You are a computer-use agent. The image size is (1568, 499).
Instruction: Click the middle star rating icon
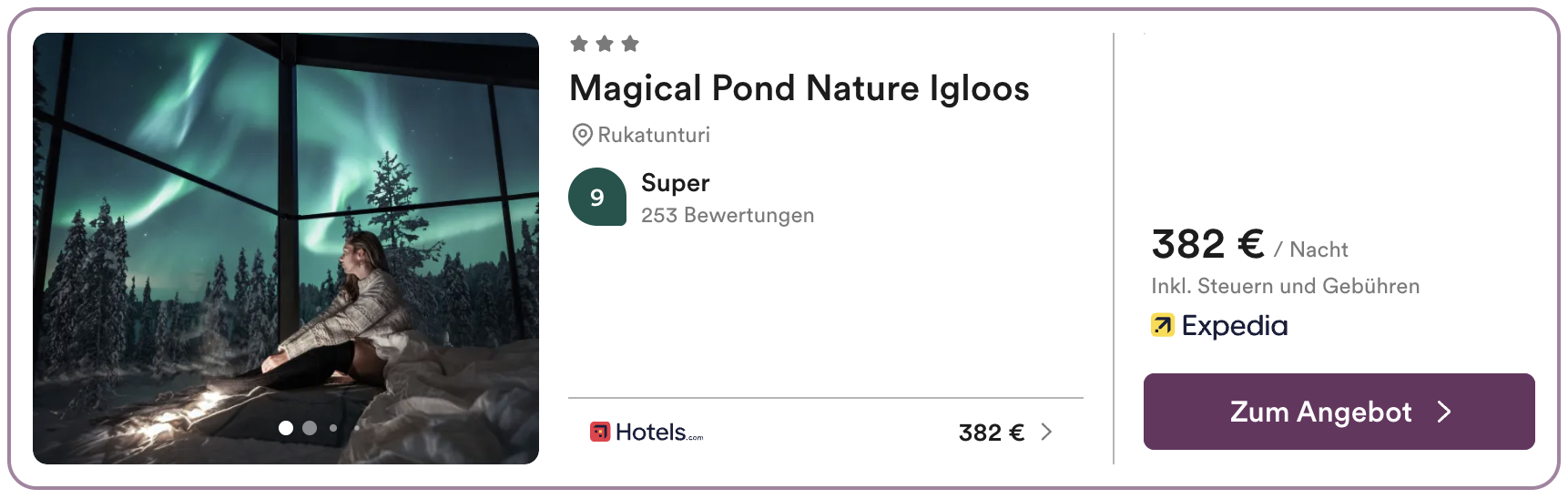coord(605,44)
